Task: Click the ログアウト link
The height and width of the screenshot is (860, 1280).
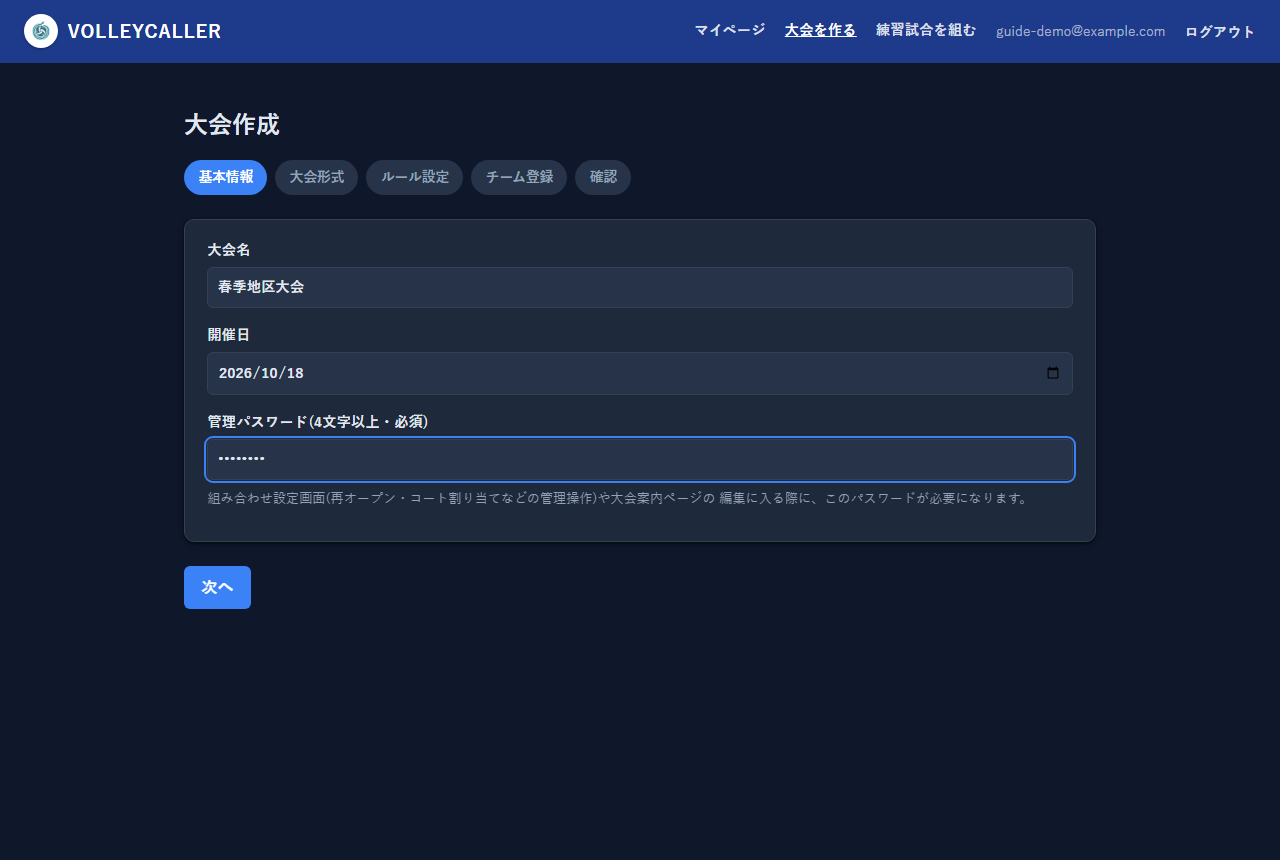Action: 1220,31
